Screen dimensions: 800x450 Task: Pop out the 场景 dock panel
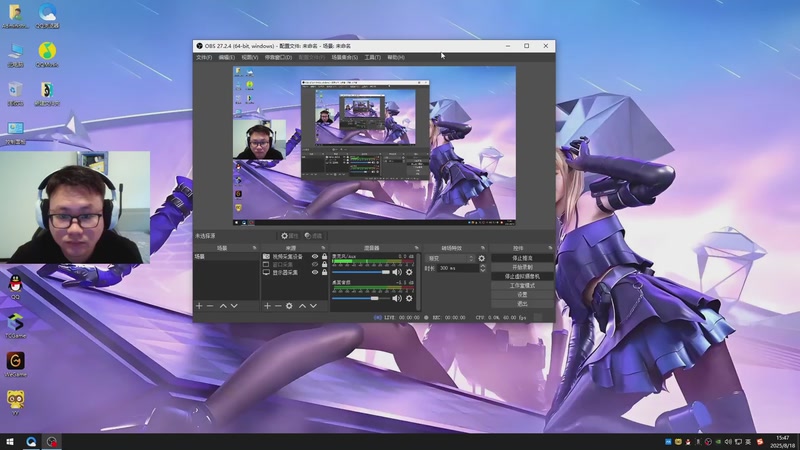click(254, 248)
